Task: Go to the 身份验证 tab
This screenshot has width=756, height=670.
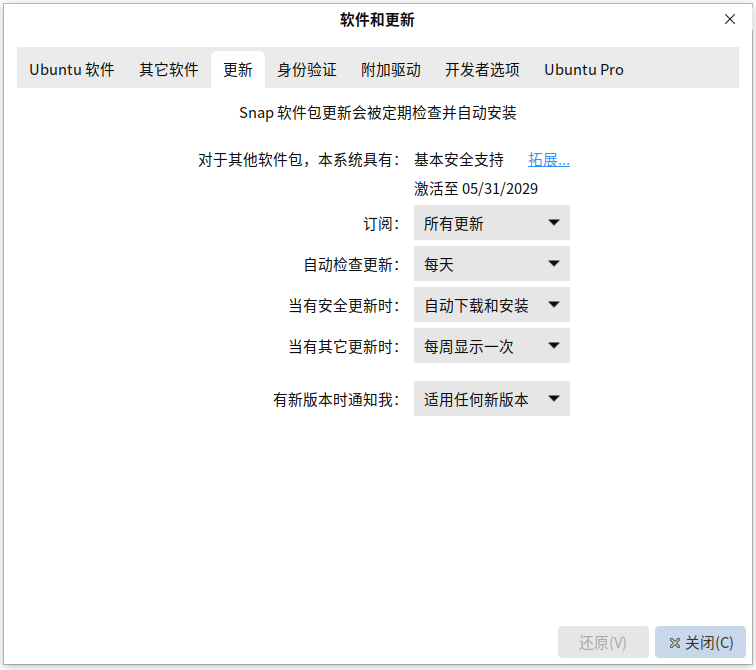Action: 307,69
